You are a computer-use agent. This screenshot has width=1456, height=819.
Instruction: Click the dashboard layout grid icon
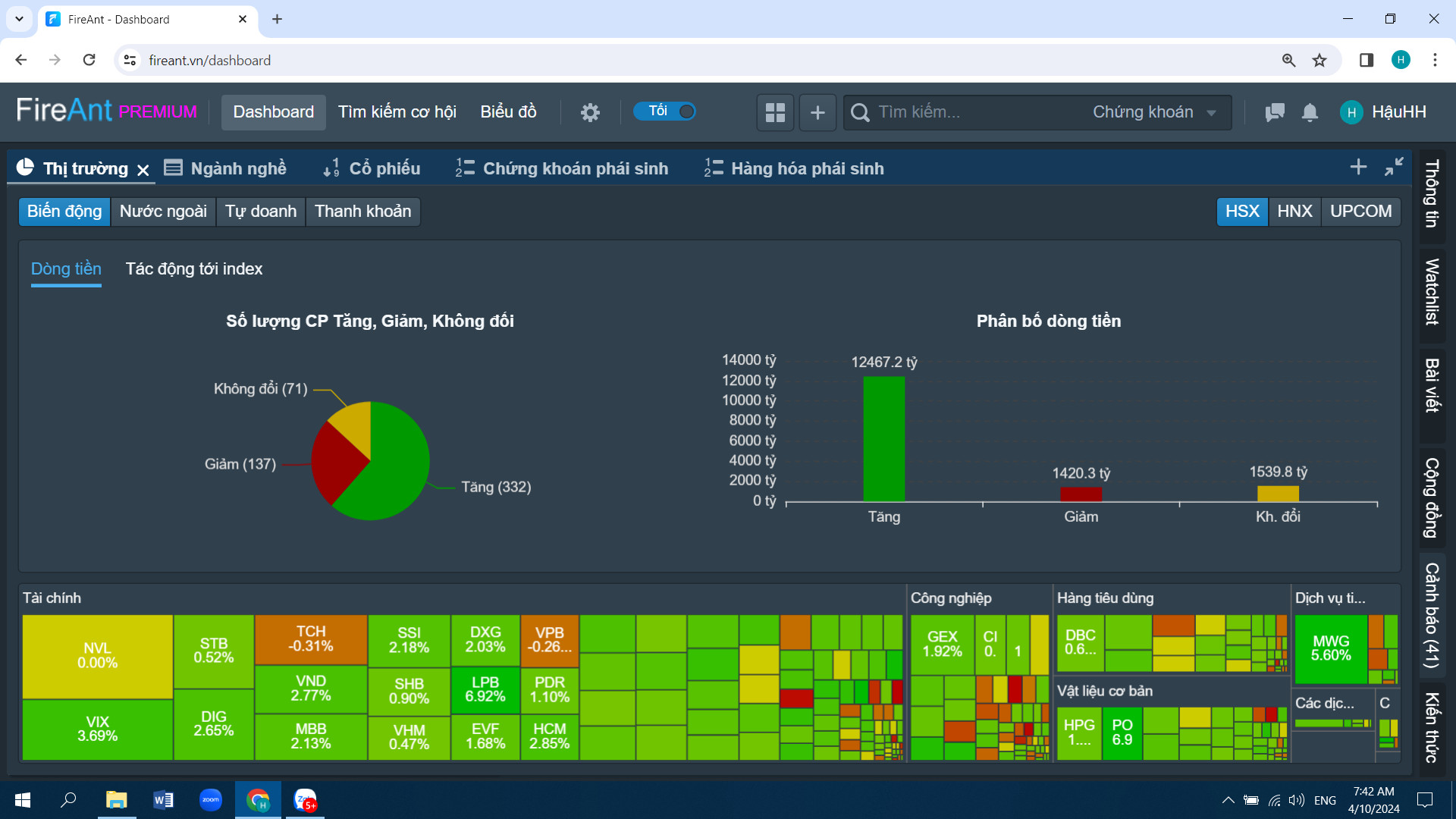coord(775,112)
